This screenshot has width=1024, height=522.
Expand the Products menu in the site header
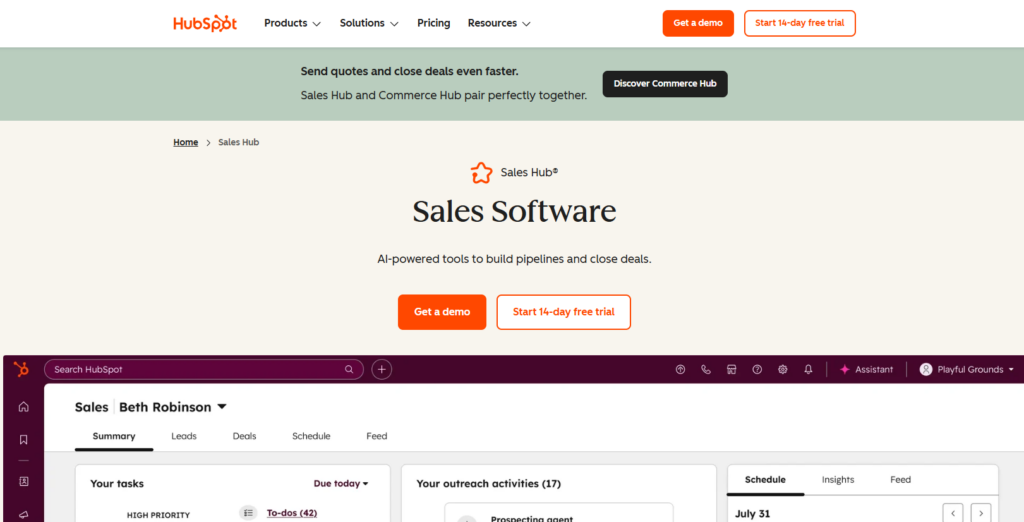[292, 24]
